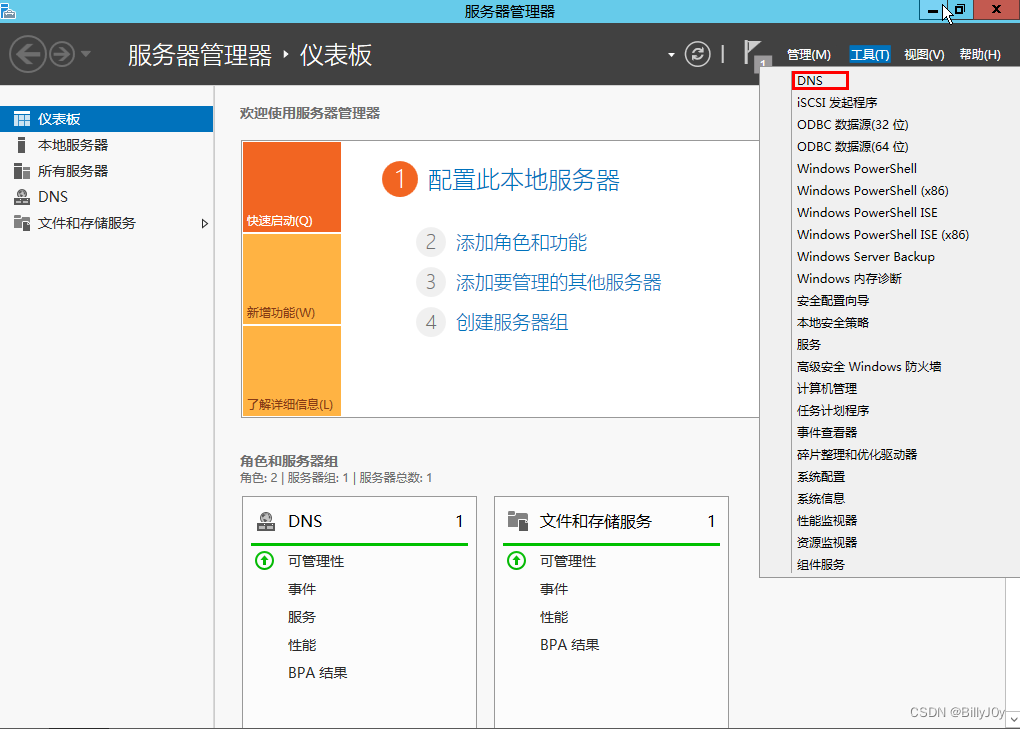Select the 了解详细信息(L) tile
This screenshot has width=1020, height=729.
[x=291, y=371]
